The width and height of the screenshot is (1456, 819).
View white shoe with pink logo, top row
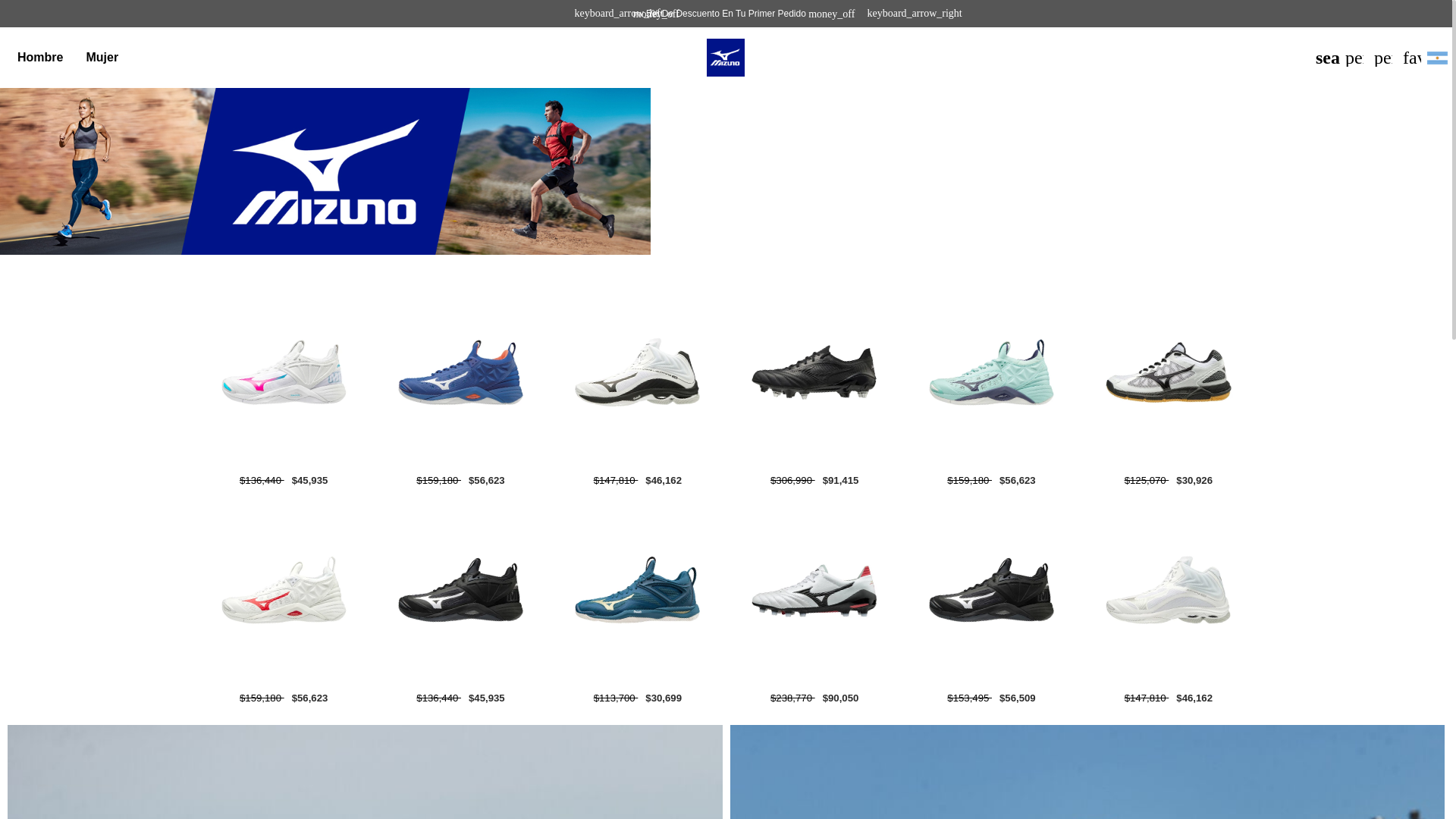(284, 372)
